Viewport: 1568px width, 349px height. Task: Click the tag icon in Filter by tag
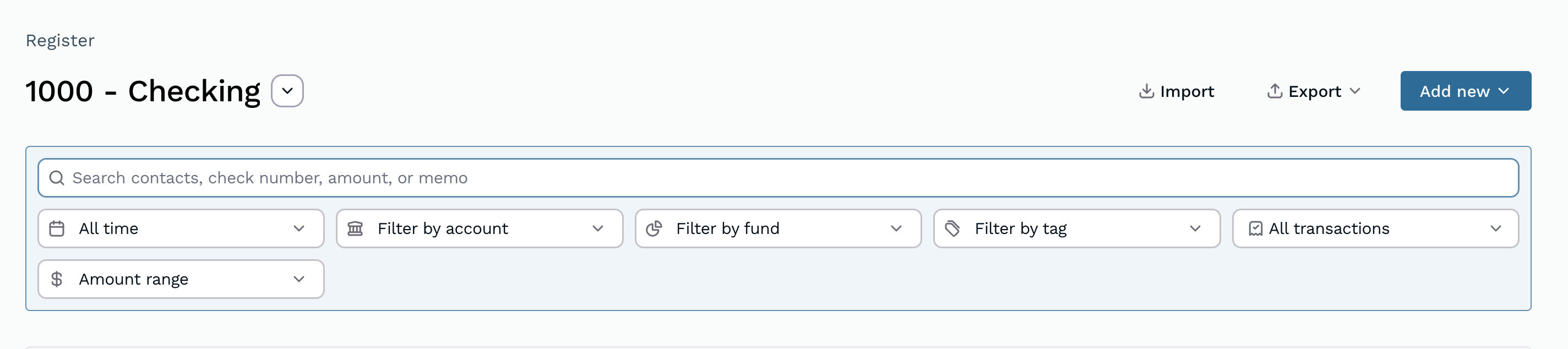point(951,228)
